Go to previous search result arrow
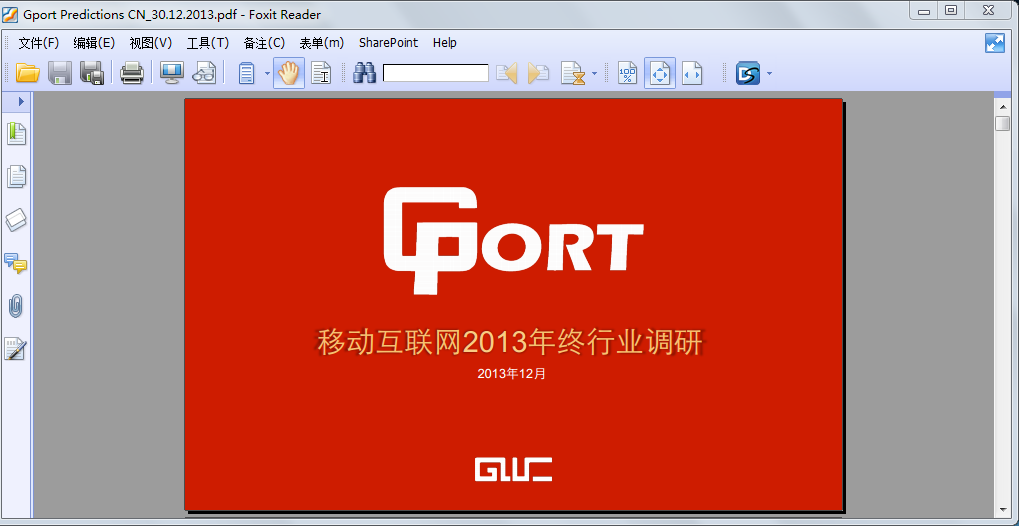The height and width of the screenshot is (526, 1019). (506, 73)
